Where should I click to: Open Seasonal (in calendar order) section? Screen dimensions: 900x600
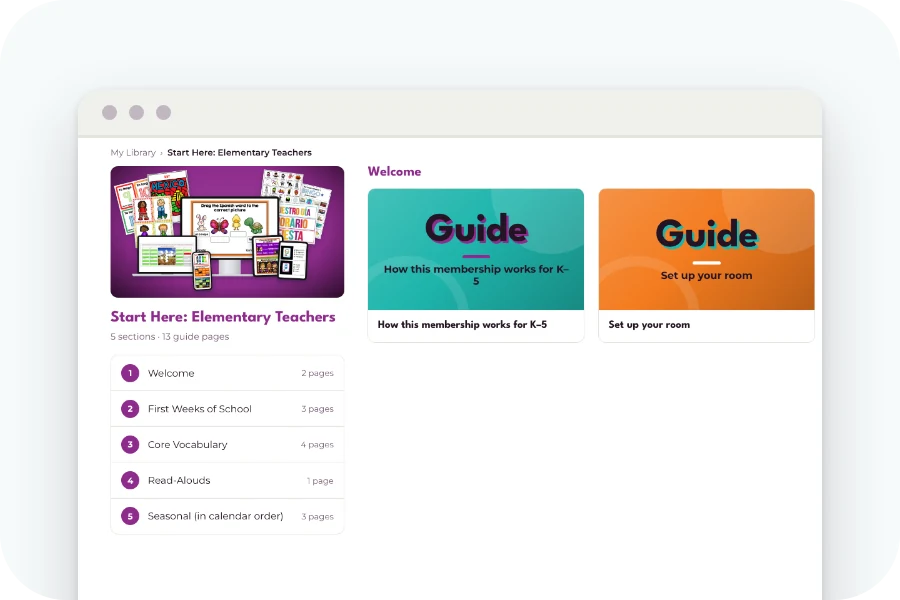click(227, 516)
